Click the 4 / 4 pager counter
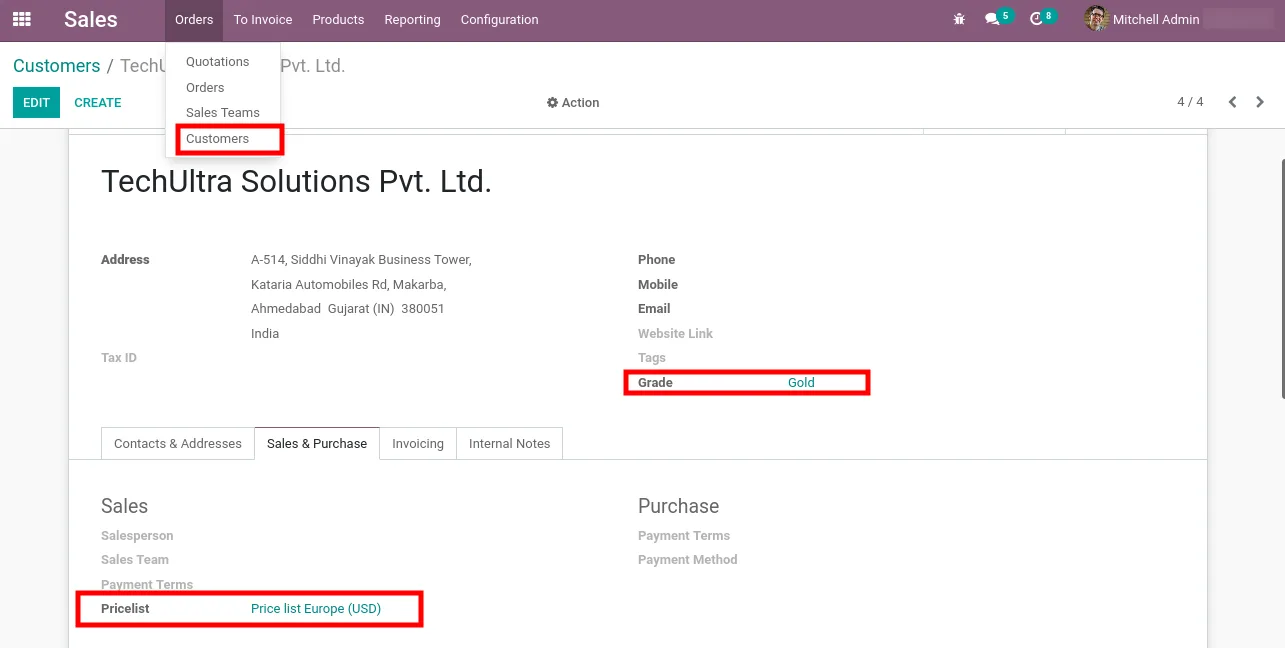 (x=1190, y=102)
